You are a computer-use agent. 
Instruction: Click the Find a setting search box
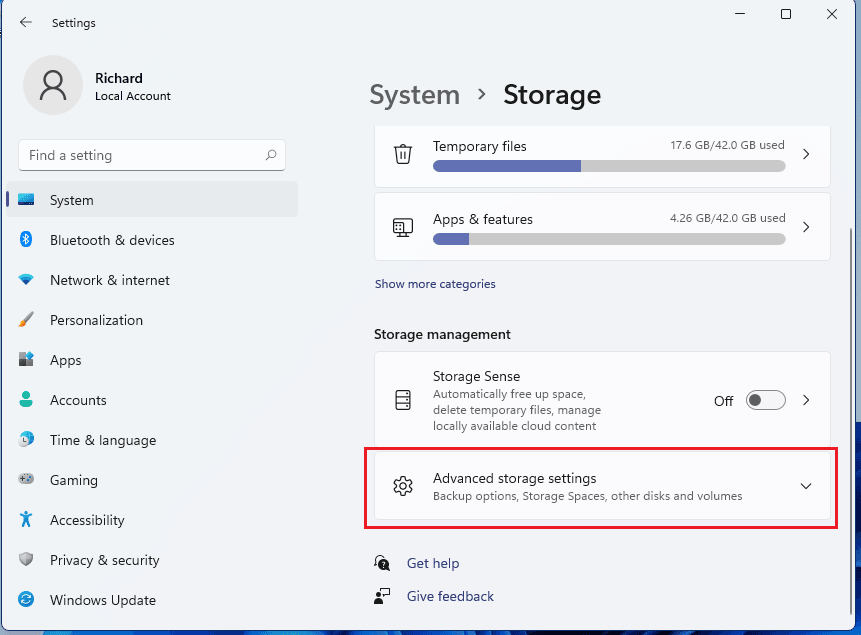click(x=140, y=155)
